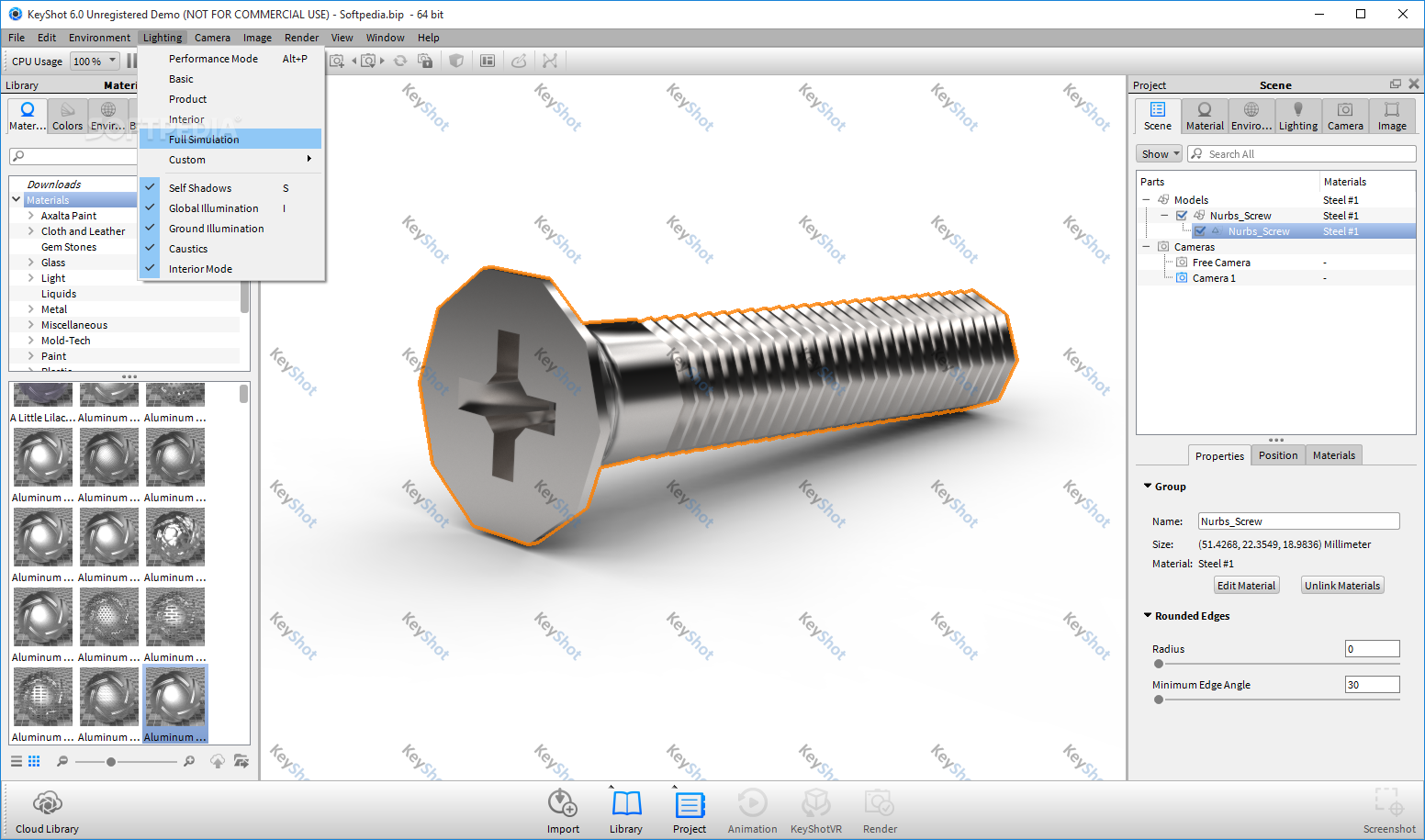
Task: Click the add camera toolbar icon
Action: tap(337, 61)
